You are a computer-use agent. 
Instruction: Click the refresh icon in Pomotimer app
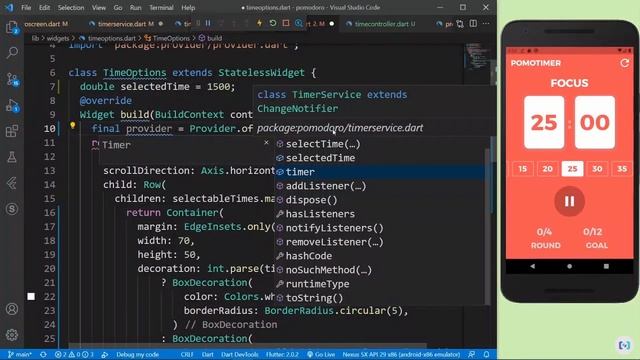(x=624, y=63)
